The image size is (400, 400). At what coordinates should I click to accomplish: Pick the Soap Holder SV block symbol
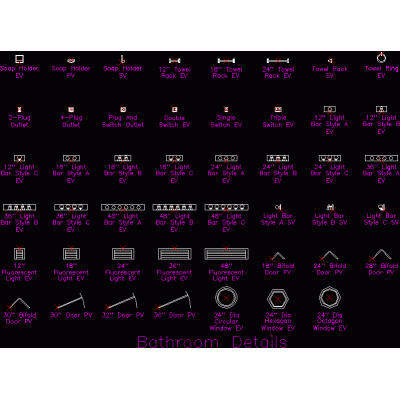point(122,59)
